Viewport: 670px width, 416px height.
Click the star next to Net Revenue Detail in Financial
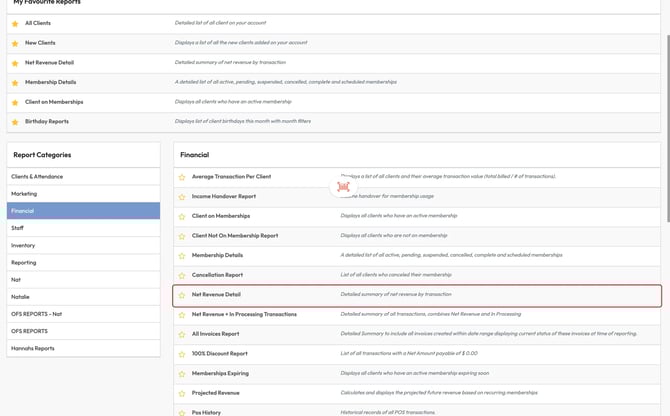click(182, 295)
